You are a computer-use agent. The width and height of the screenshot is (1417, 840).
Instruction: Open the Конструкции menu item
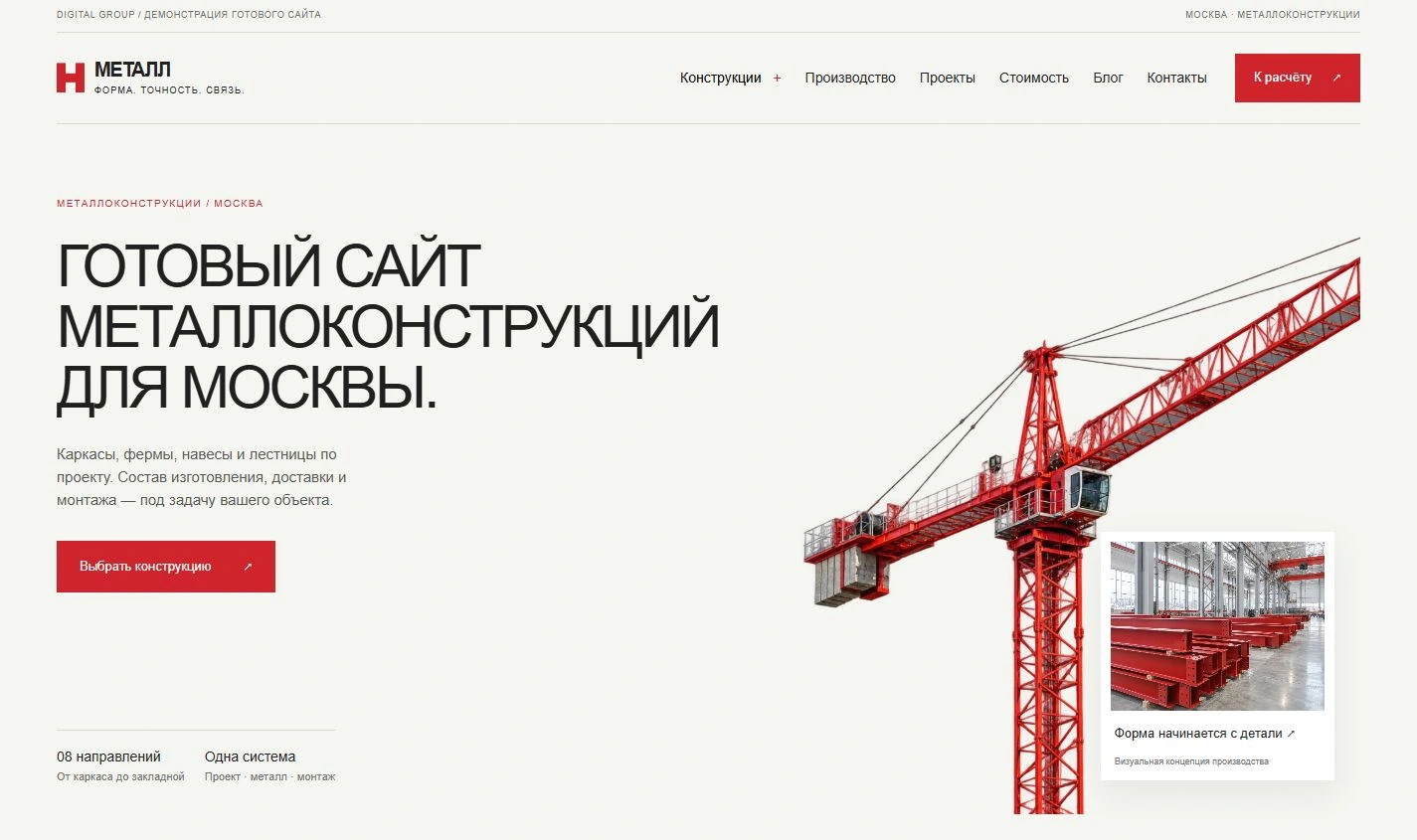(720, 78)
